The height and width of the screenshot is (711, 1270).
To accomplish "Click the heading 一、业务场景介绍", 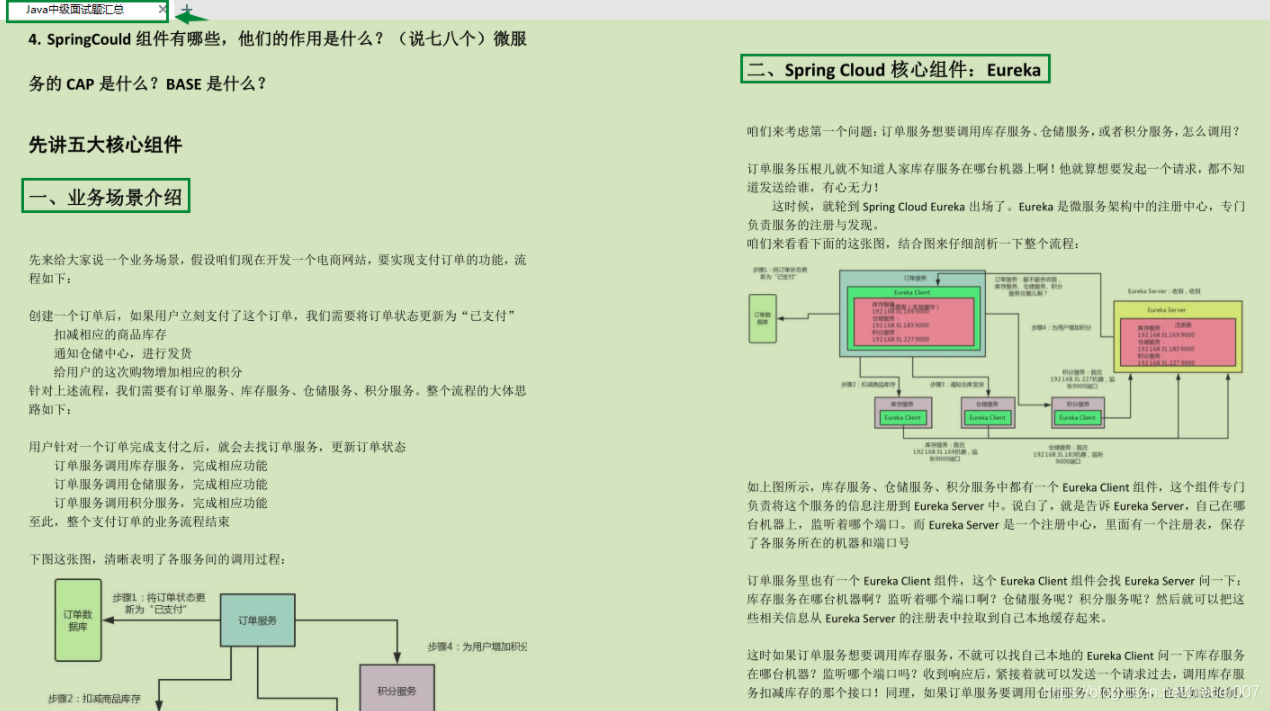I will click(106, 197).
